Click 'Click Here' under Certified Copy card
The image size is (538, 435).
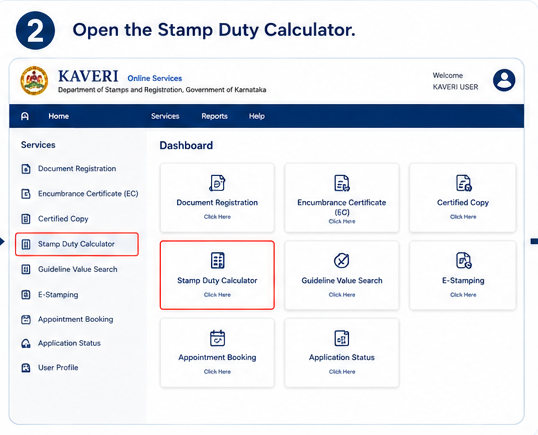463,217
